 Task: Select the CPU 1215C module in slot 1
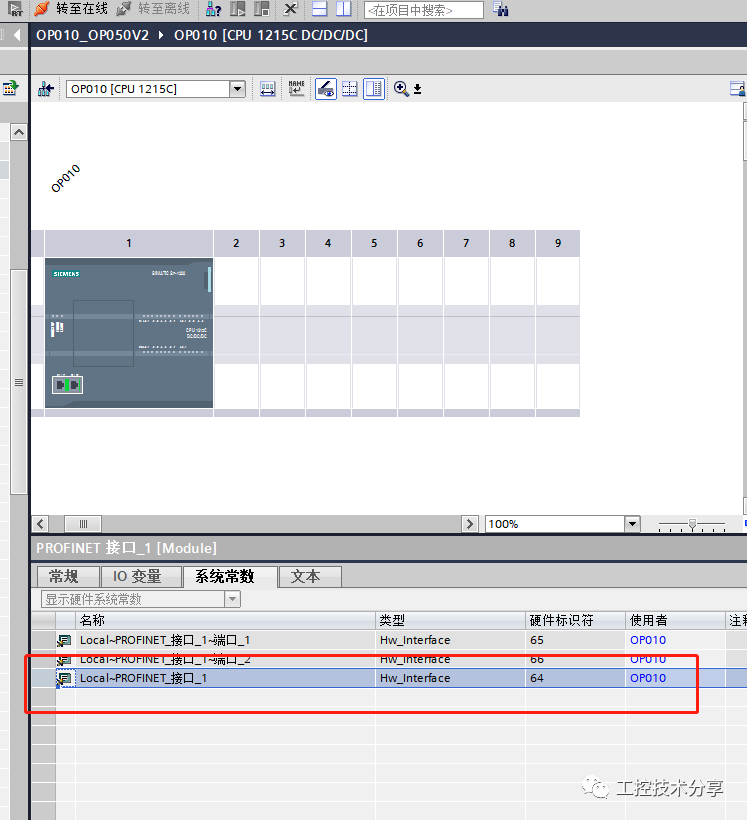[129, 333]
